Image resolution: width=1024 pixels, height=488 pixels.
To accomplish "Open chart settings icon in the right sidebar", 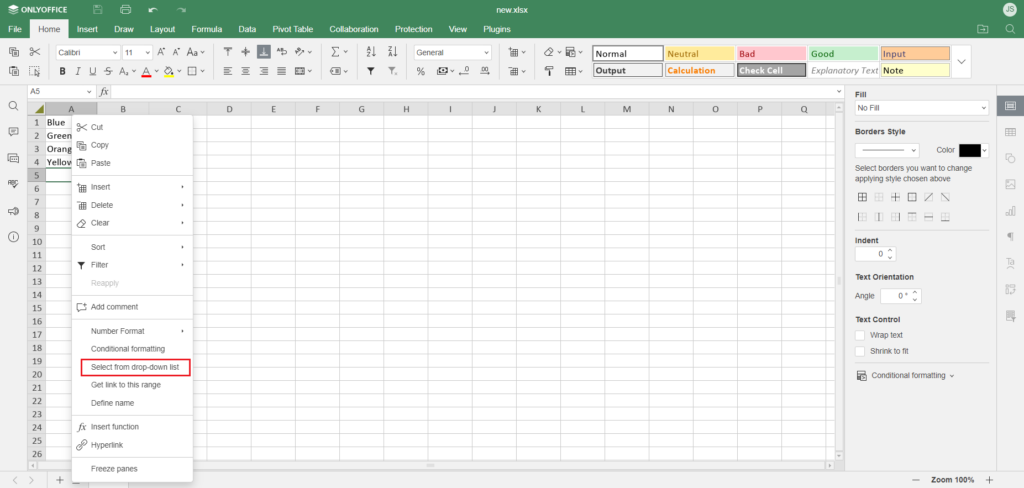I will (1010, 210).
